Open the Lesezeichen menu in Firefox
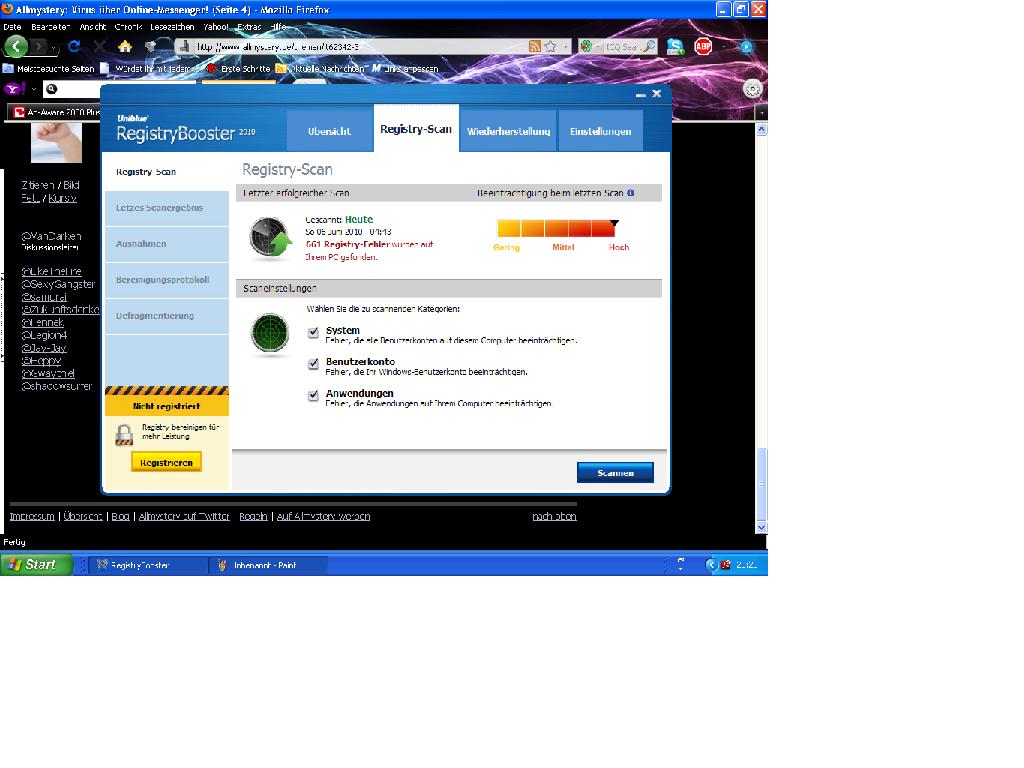The width and height of the screenshot is (1024, 768). tap(172, 27)
